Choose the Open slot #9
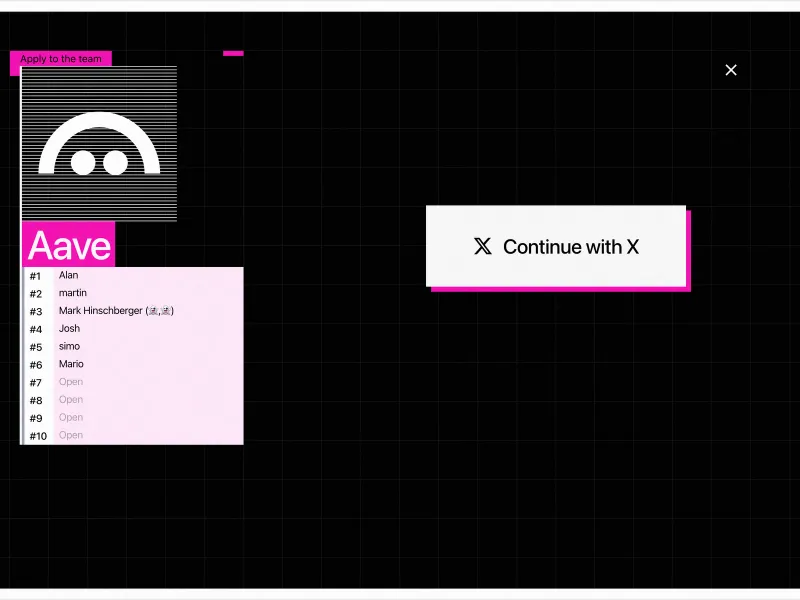Screen dimensions: 800x600 (71, 418)
